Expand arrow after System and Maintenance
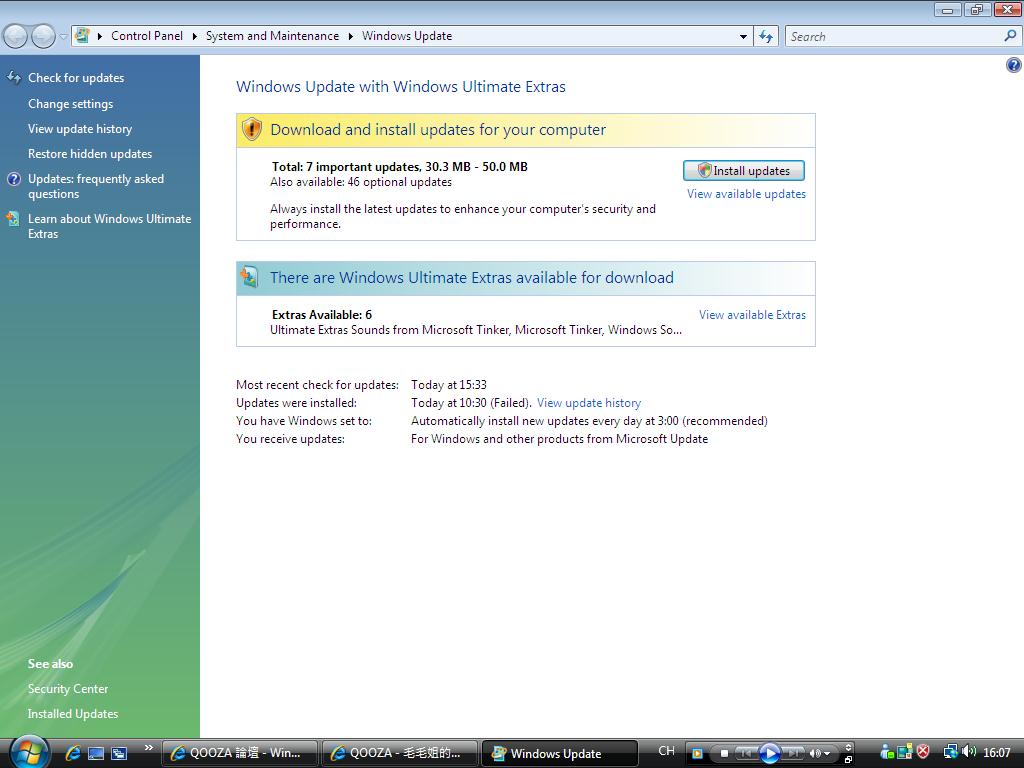The image size is (1024, 768). pos(351,37)
